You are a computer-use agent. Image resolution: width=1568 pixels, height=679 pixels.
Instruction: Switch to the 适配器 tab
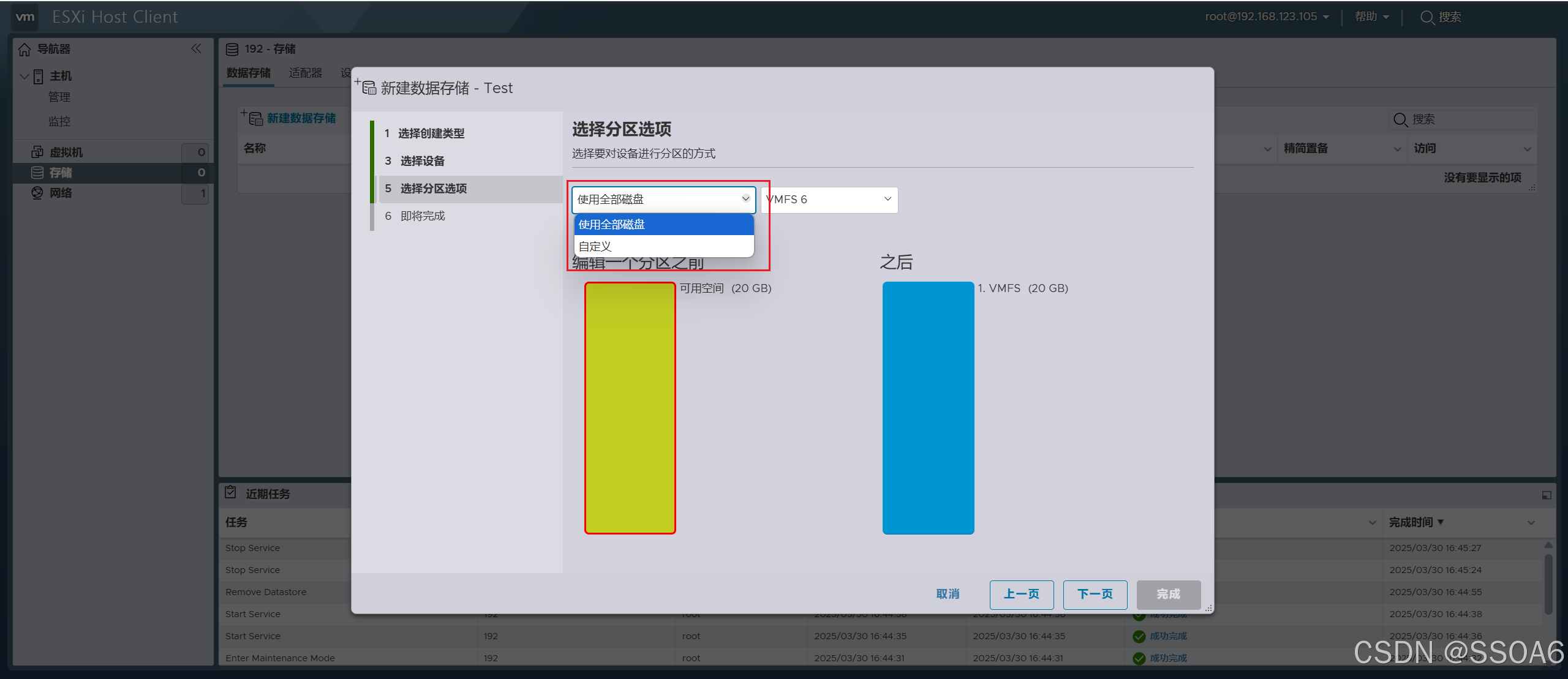(x=305, y=73)
